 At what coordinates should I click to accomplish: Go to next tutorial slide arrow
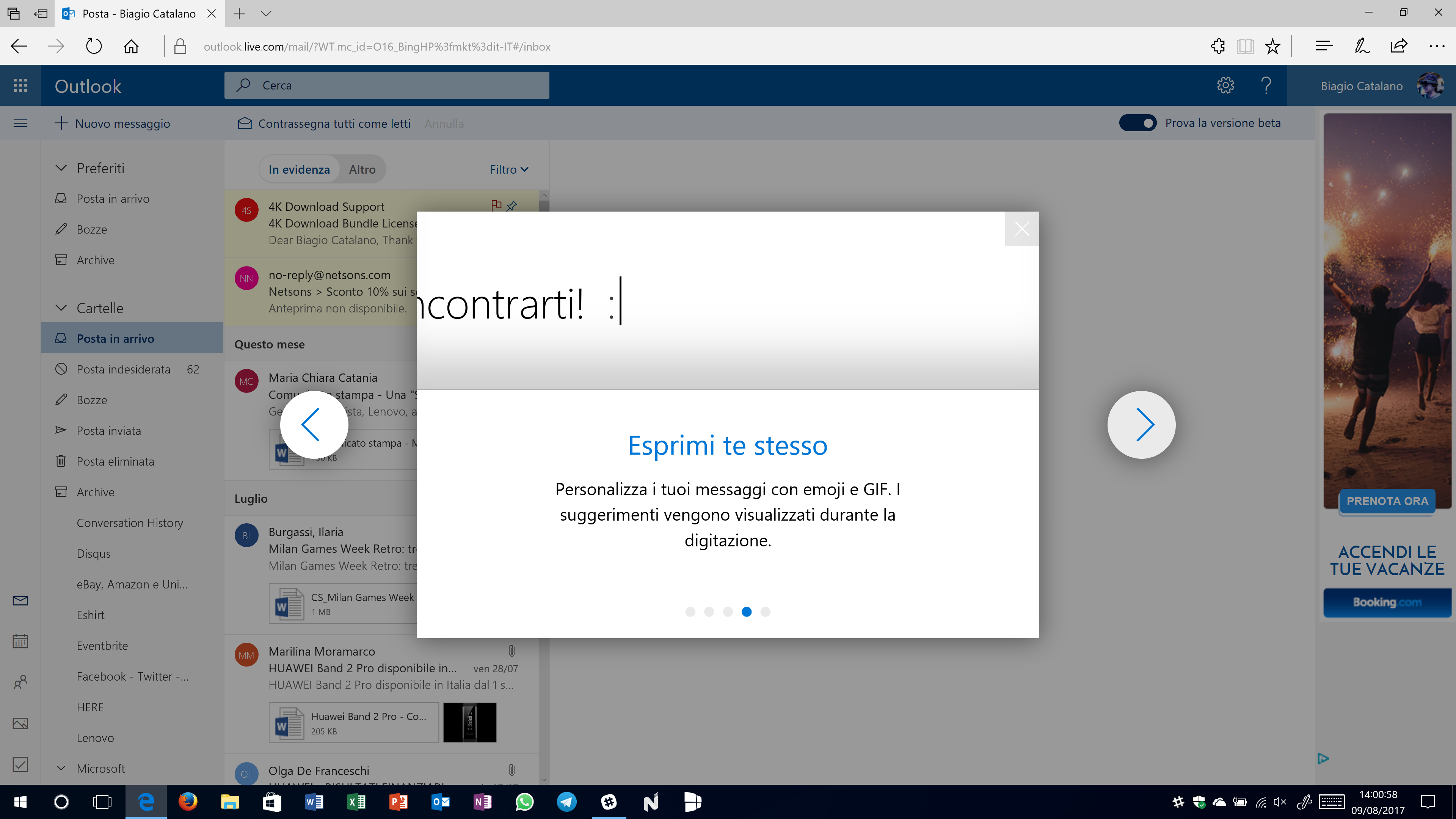(x=1141, y=425)
